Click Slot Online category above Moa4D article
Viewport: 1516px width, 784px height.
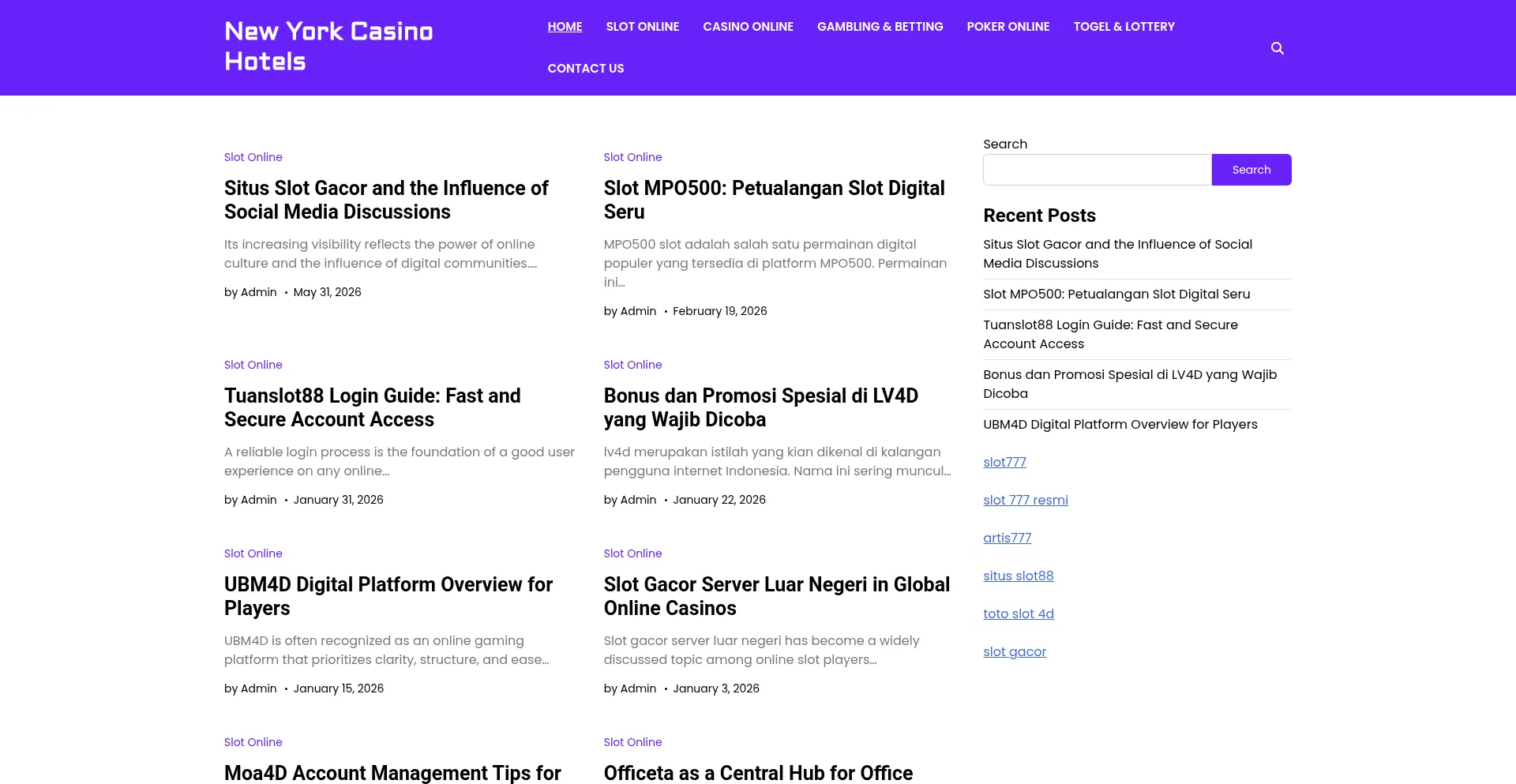(x=253, y=742)
